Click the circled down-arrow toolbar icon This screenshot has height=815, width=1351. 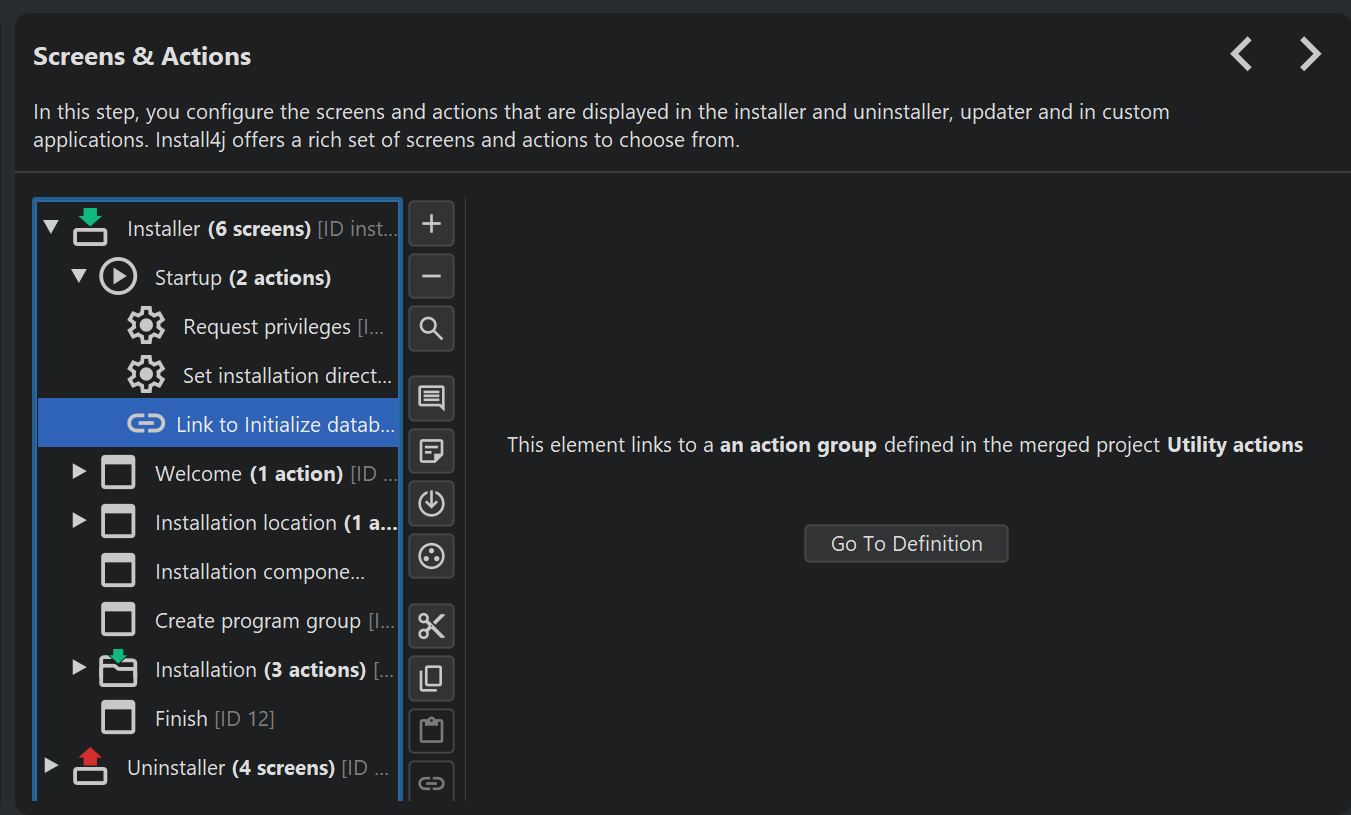pos(431,504)
